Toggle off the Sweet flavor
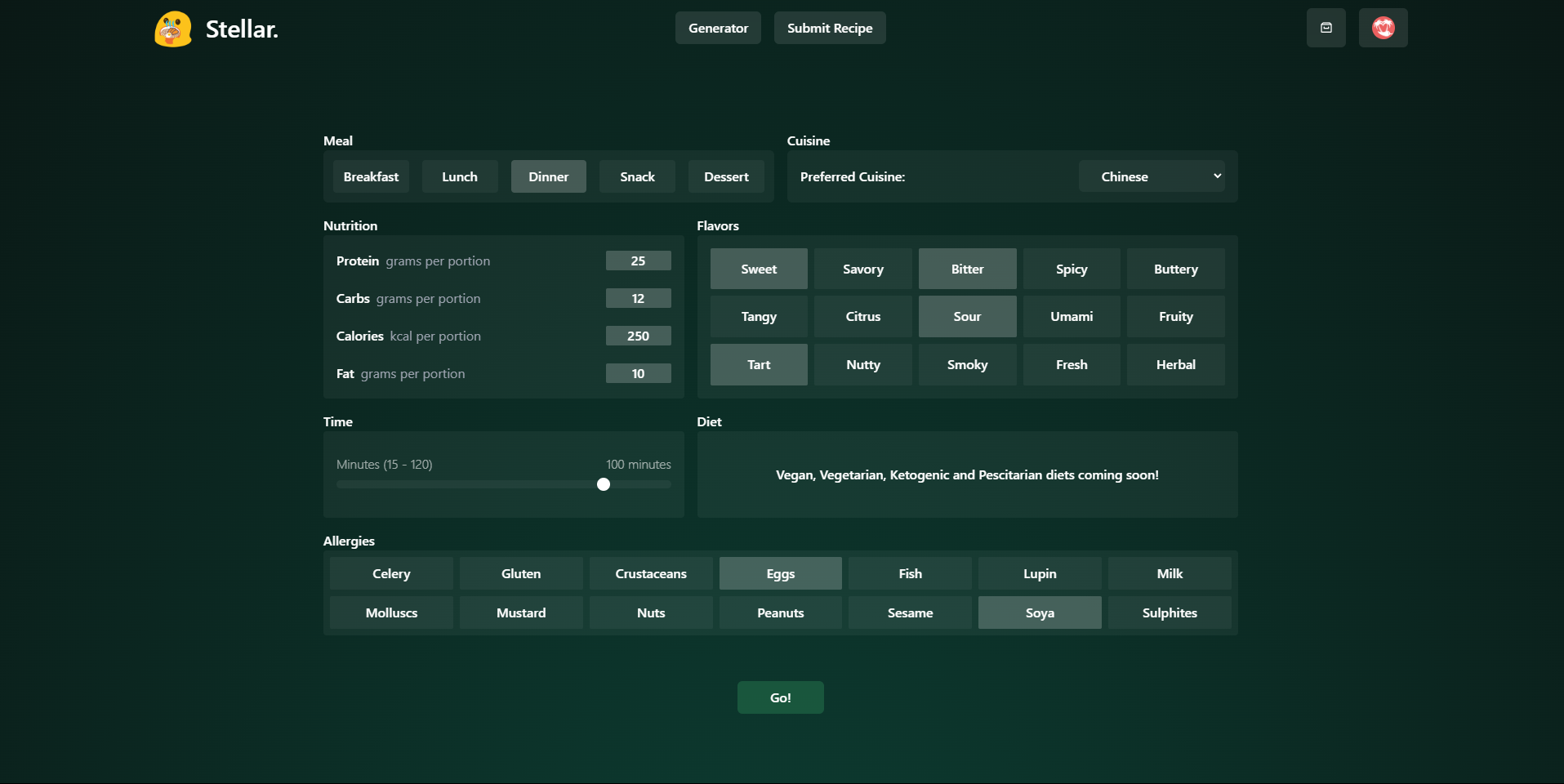Viewport: 1564px width, 784px height. point(759,269)
